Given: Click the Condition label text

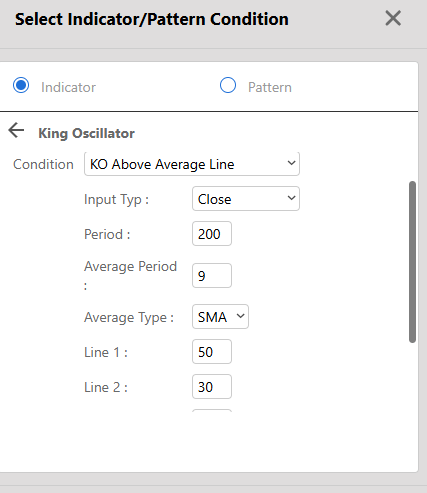Looking at the screenshot, I should (x=43, y=164).
